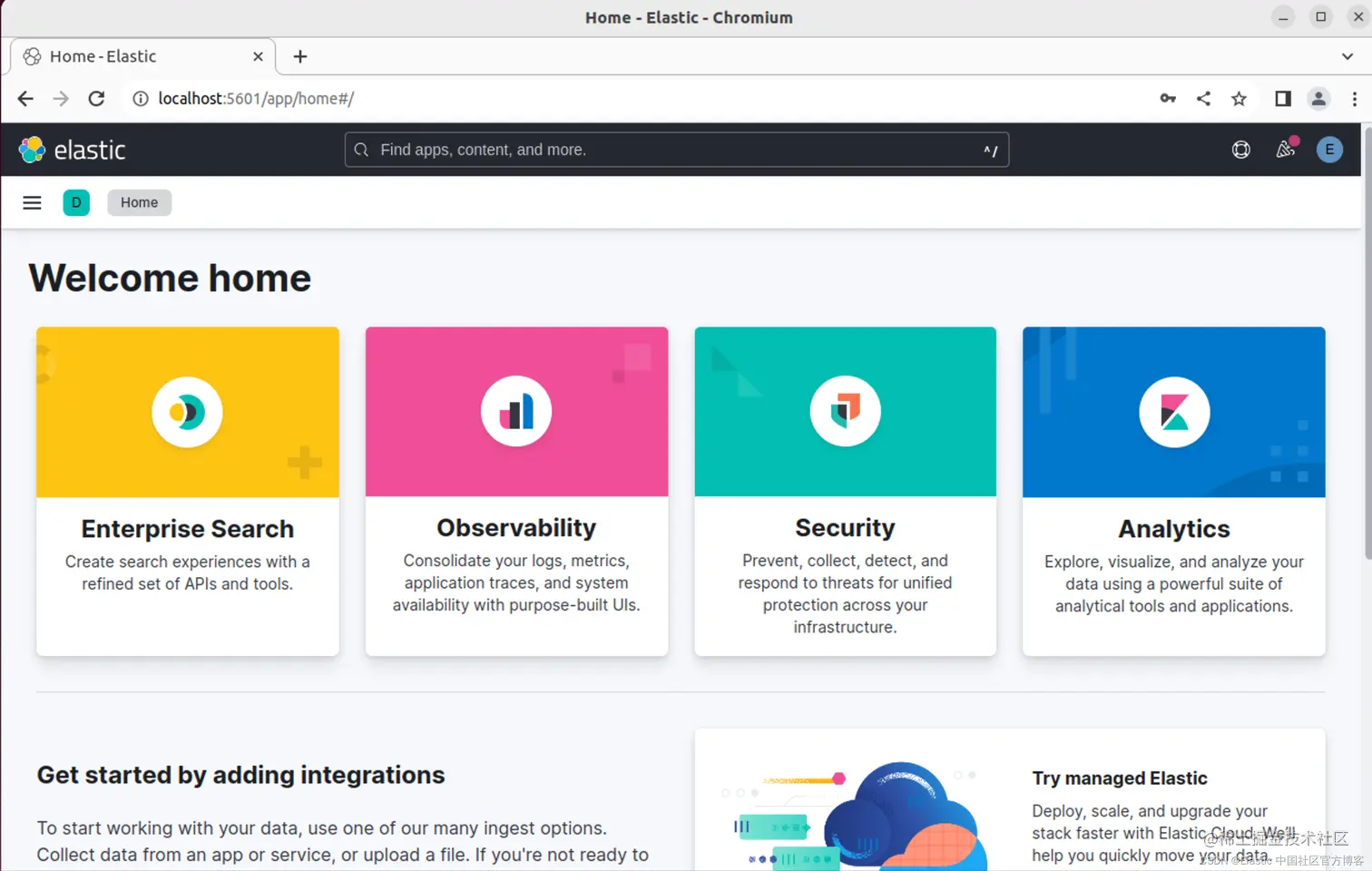Click the Welcome home heading
Image resolution: width=1372 pixels, height=871 pixels.
(x=170, y=278)
